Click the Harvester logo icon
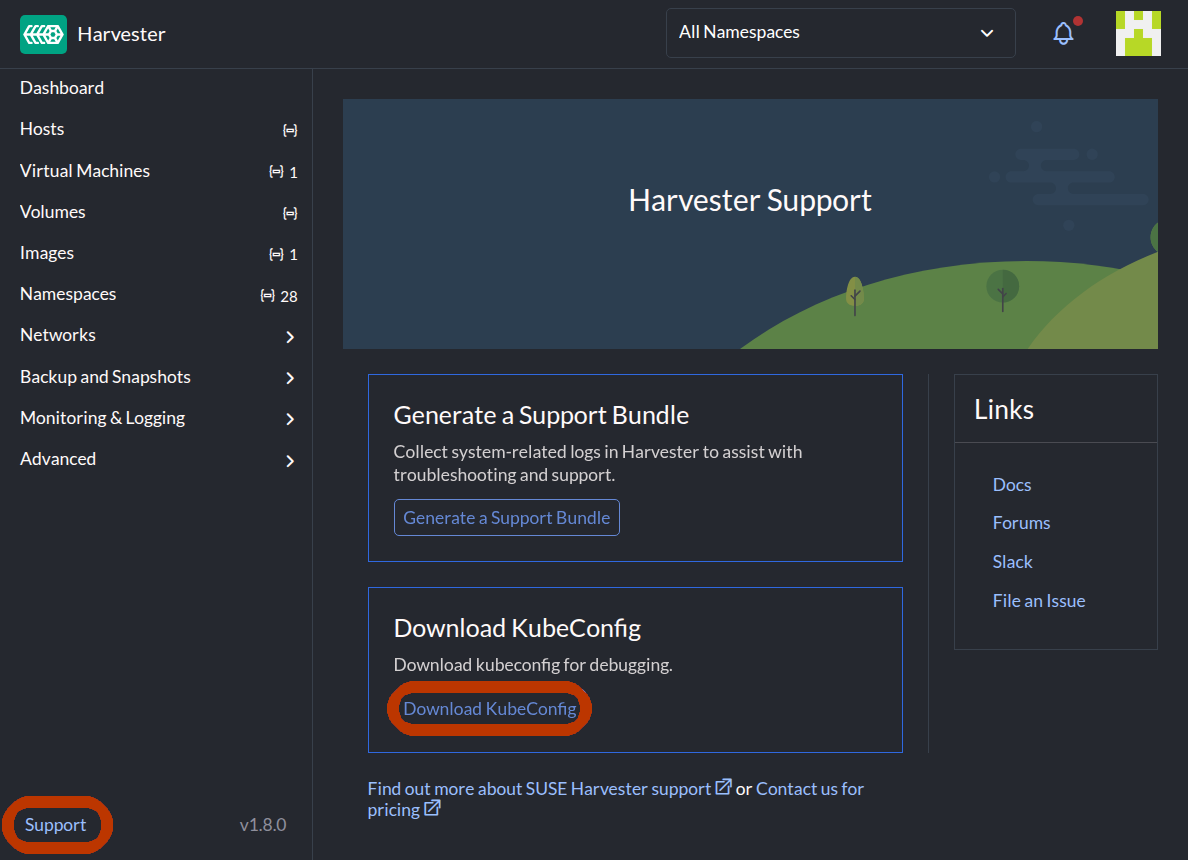 pyautogui.click(x=43, y=34)
